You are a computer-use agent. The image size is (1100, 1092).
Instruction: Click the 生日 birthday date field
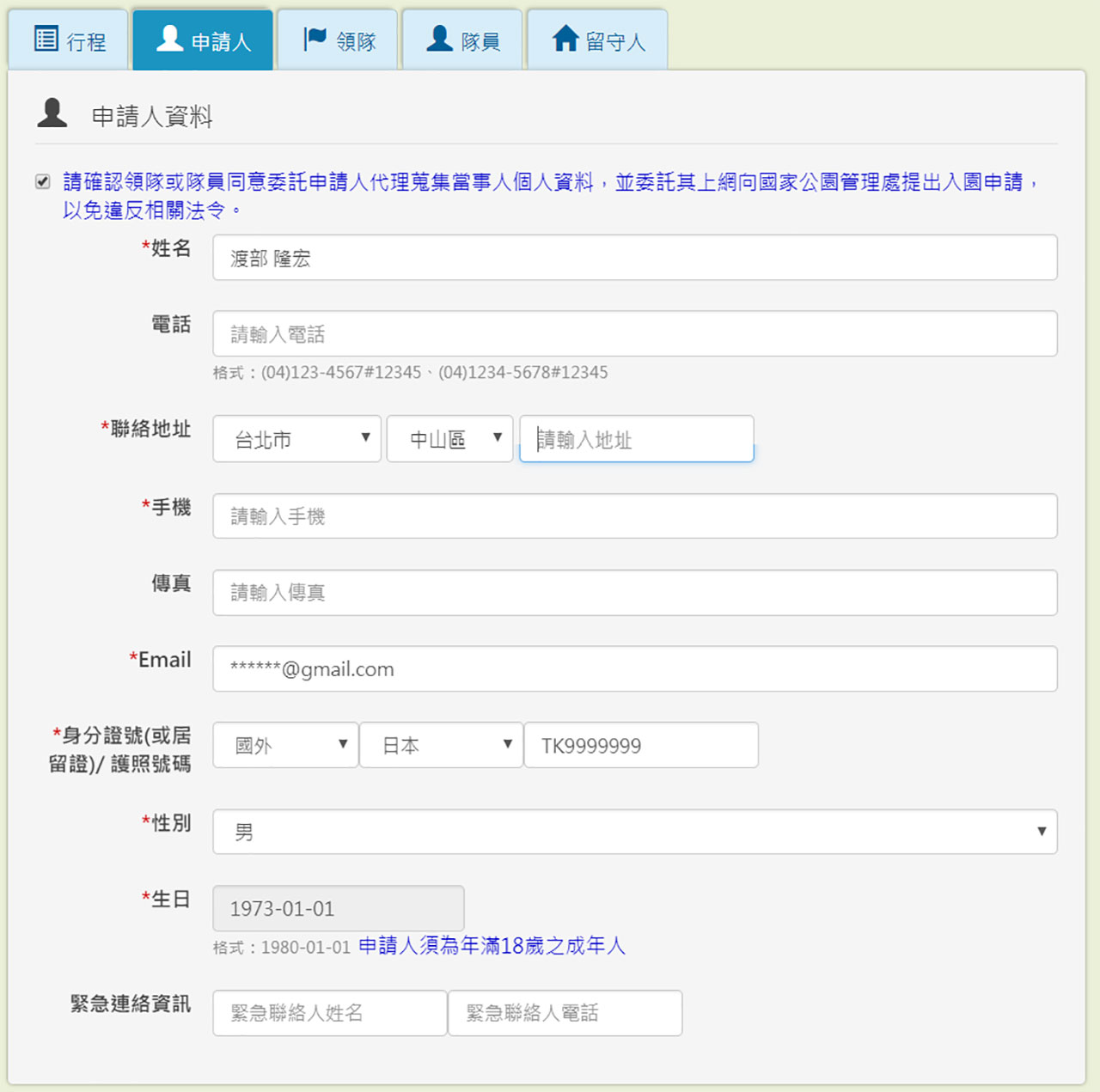pyautogui.click(x=339, y=908)
